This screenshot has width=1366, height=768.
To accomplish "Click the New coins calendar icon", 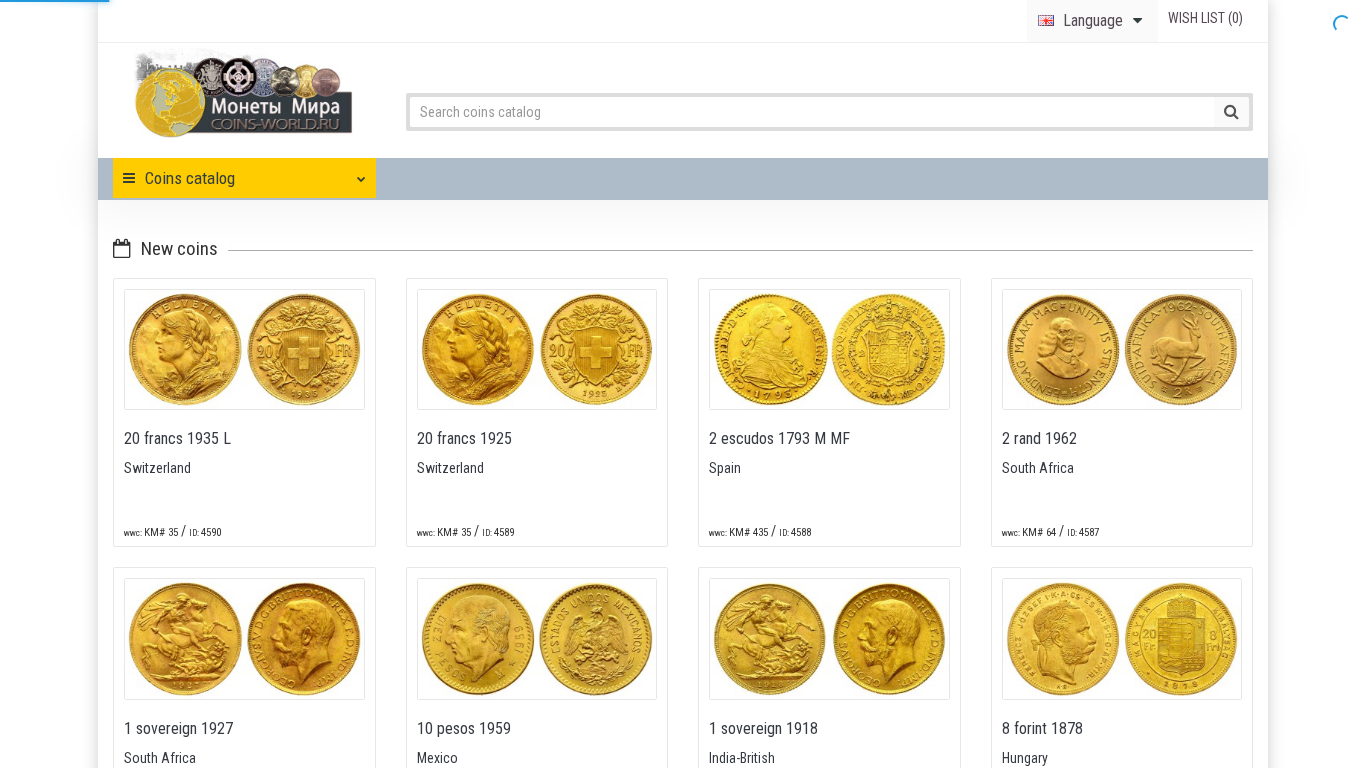I will pyautogui.click(x=122, y=249).
